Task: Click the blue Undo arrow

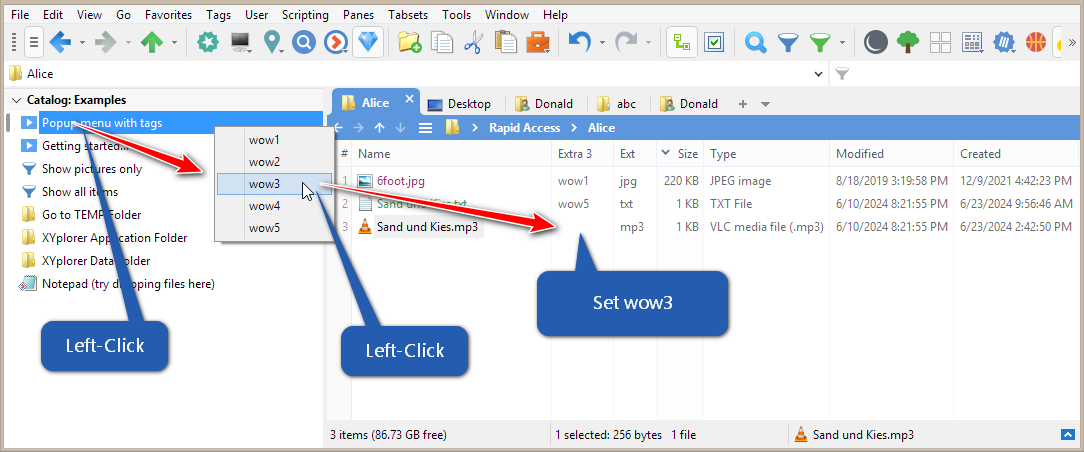Action: [579, 43]
